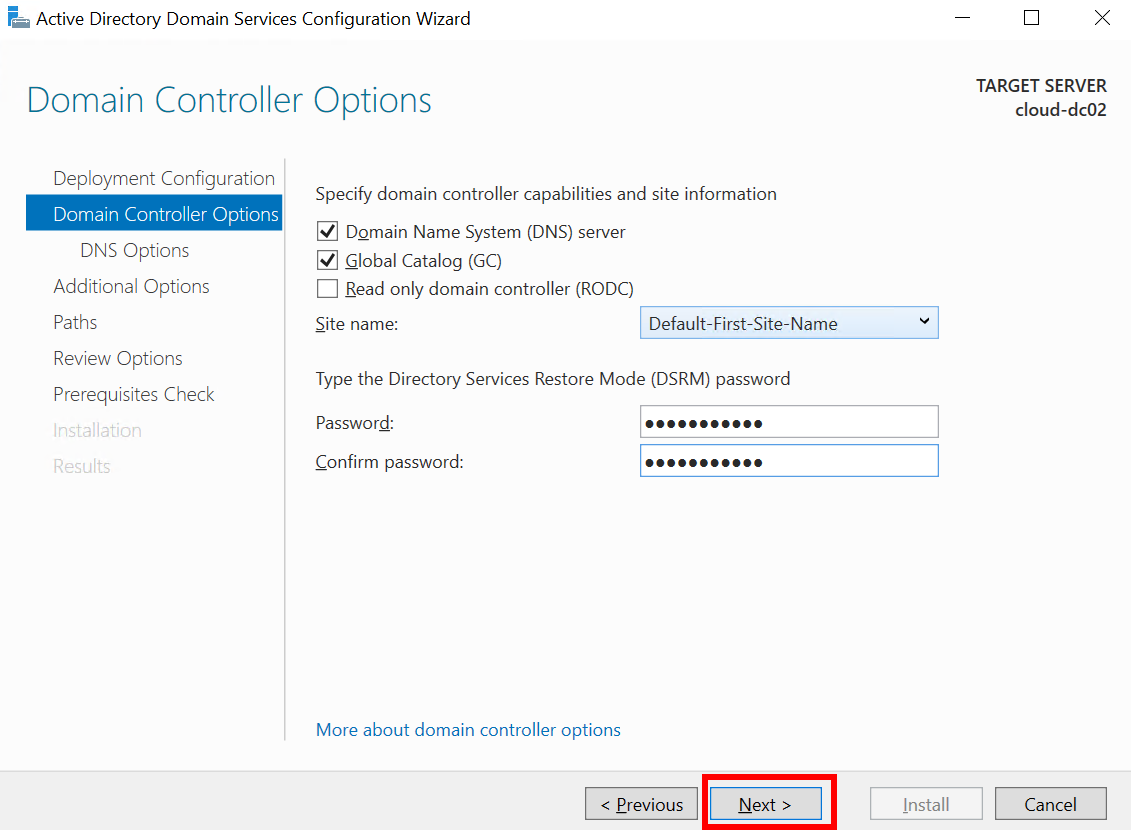Click the disabled Install button
The height and width of the screenshot is (830, 1131).
[926, 804]
